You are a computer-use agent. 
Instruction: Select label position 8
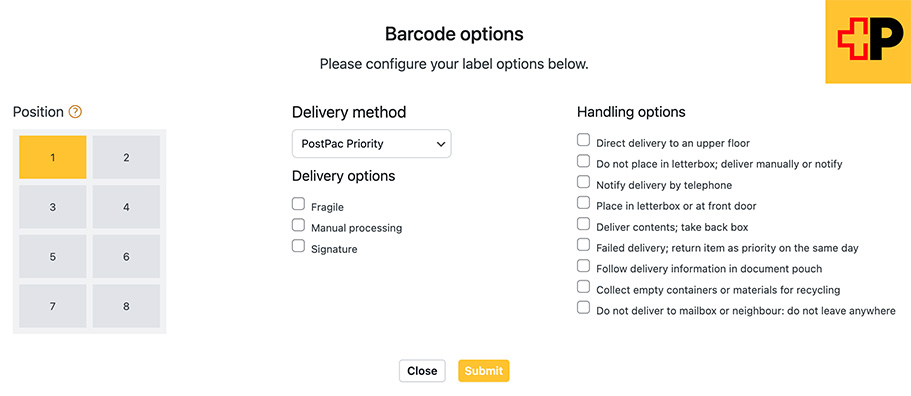126,306
